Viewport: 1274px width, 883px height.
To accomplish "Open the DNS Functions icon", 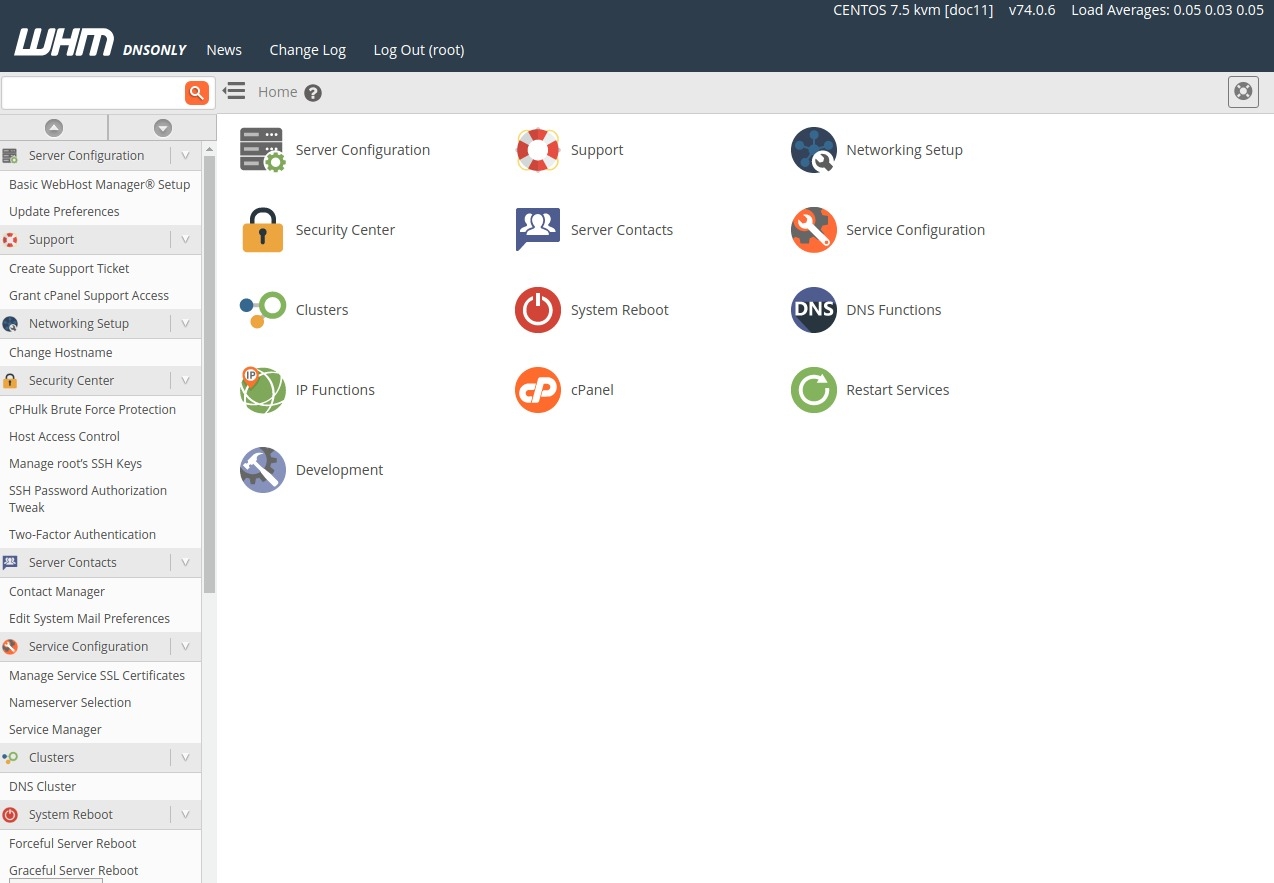I will [x=813, y=310].
